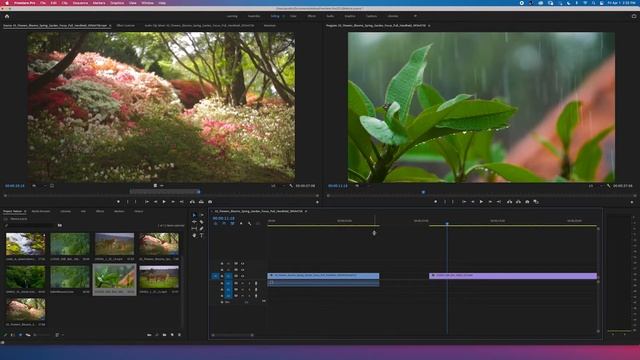Open the Home screen icon
The height and width of the screenshot is (360, 640).
click(x=7, y=16)
